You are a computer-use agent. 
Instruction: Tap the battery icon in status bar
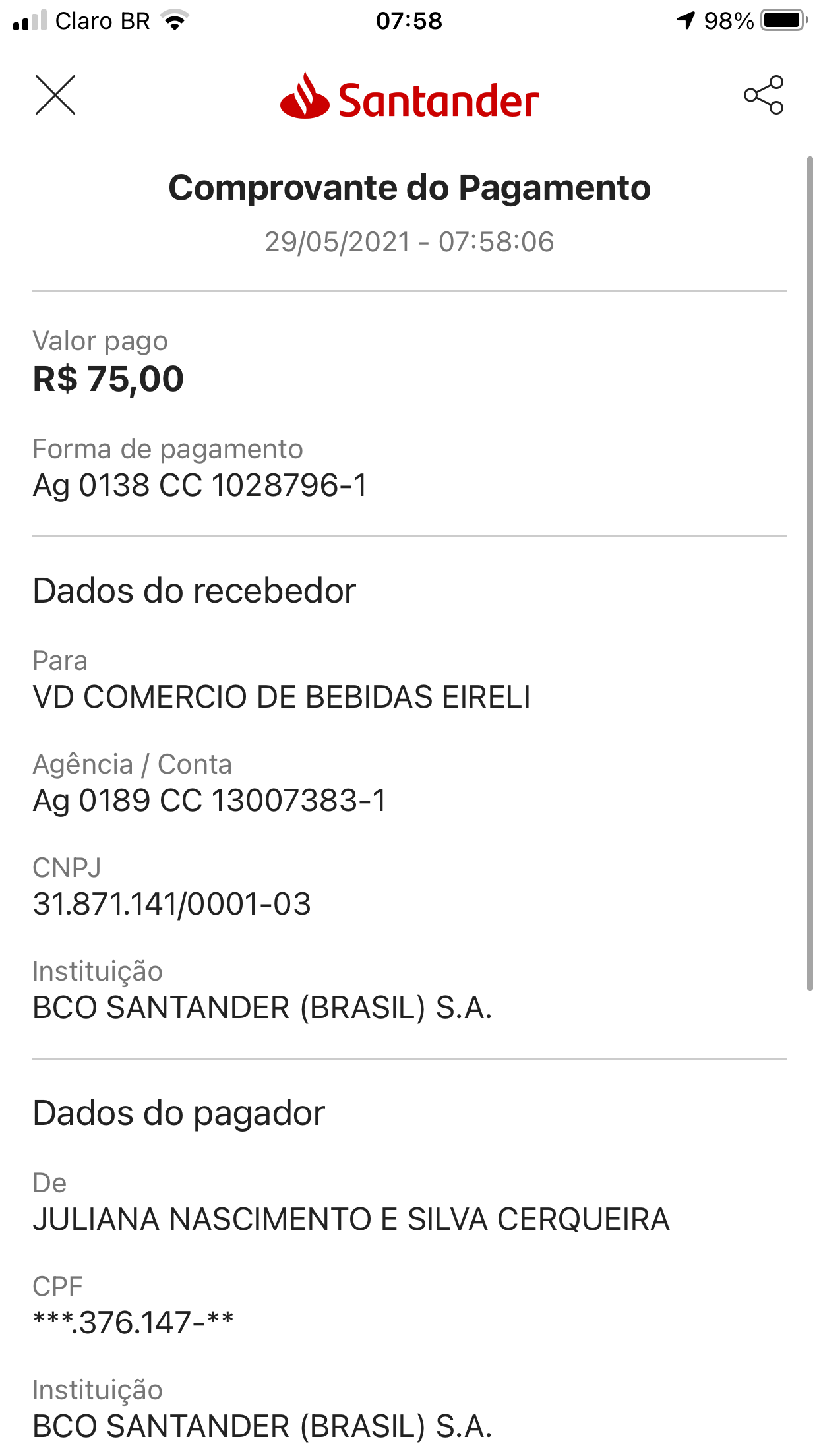783,20
